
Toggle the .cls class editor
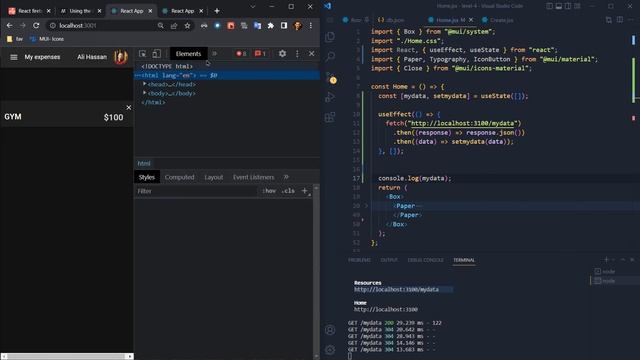288,191
